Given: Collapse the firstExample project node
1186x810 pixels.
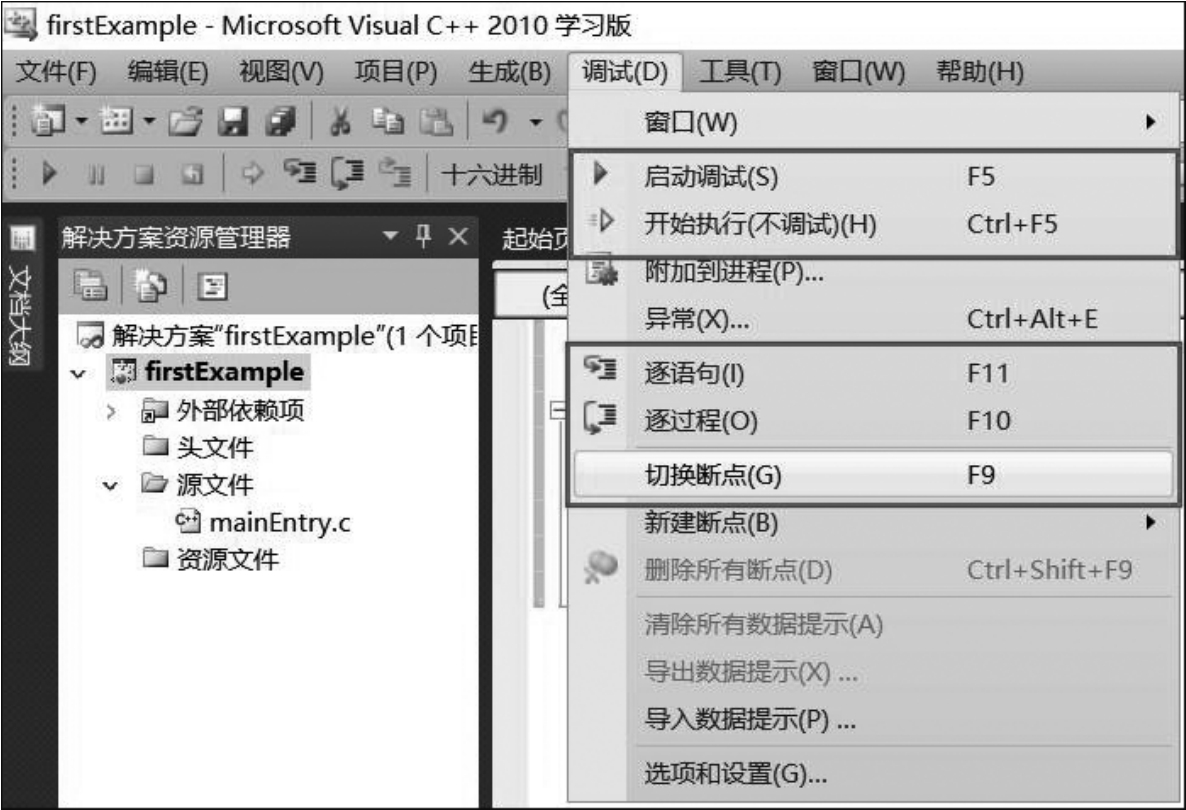Looking at the screenshot, I should (x=79, y=374).
